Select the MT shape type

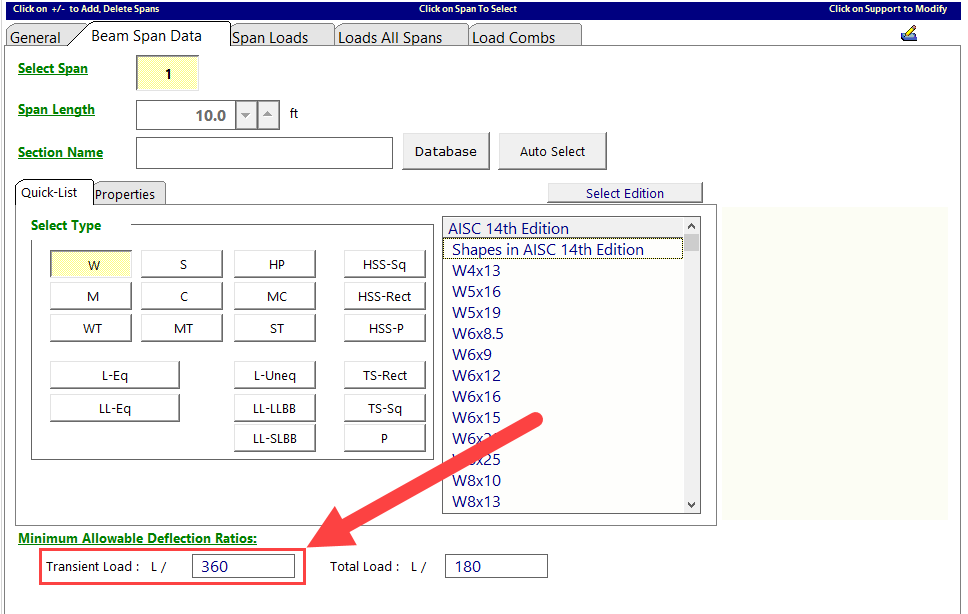182,329
